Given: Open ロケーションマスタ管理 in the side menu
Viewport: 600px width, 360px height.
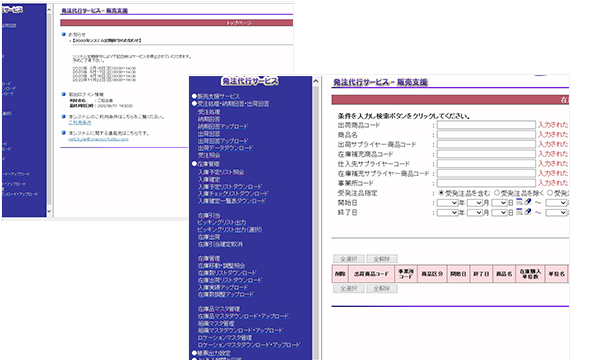Looking at the screenshot, I should (225, 337).
